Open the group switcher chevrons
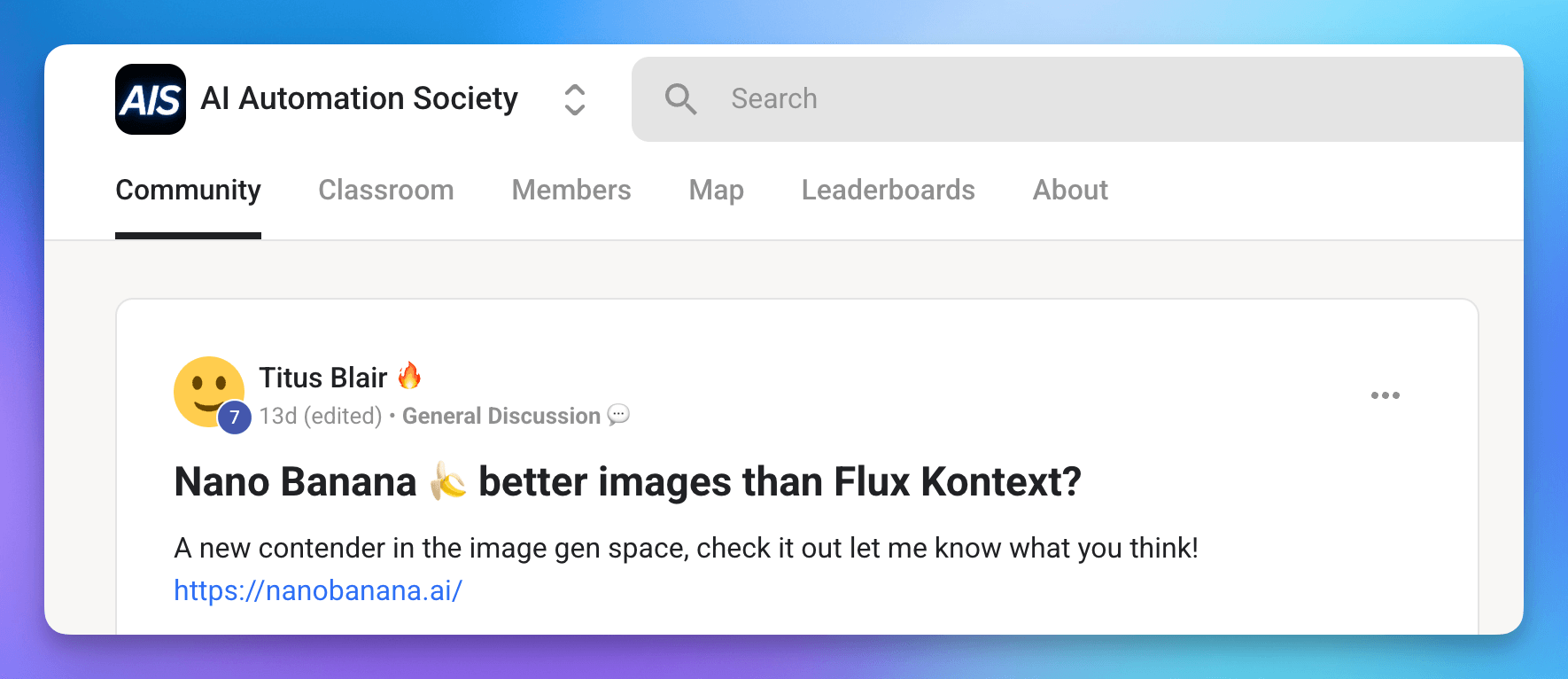This screenshot has width=1568, height=679. click(575, 99)
